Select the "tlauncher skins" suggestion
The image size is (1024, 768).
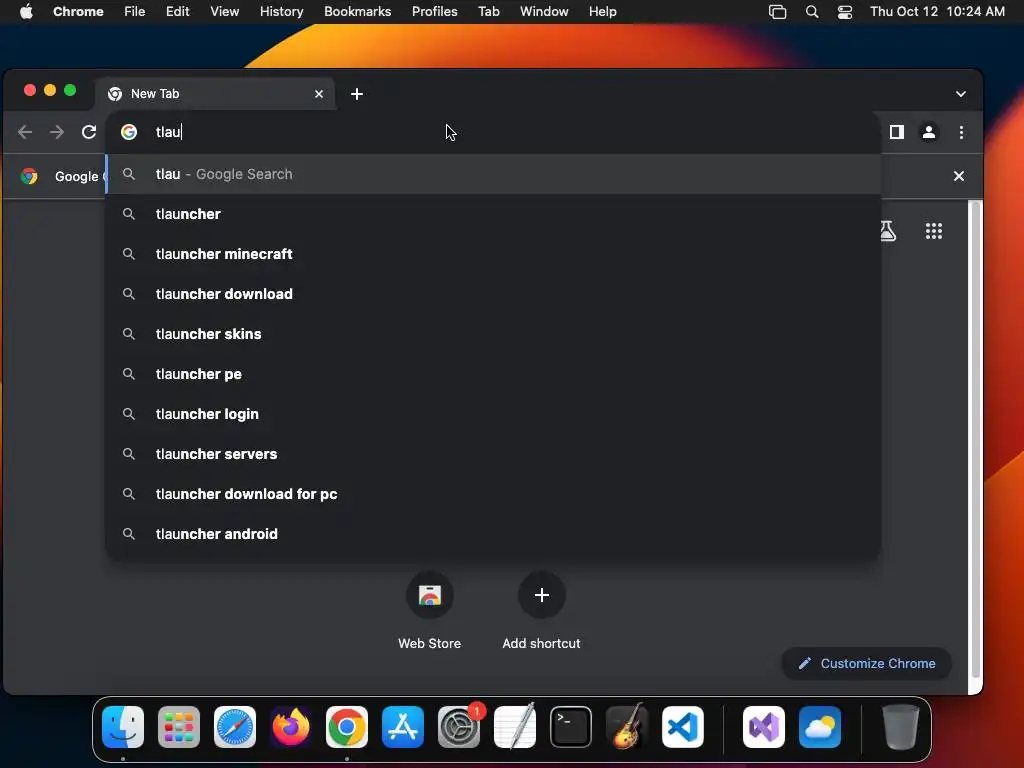494,334
